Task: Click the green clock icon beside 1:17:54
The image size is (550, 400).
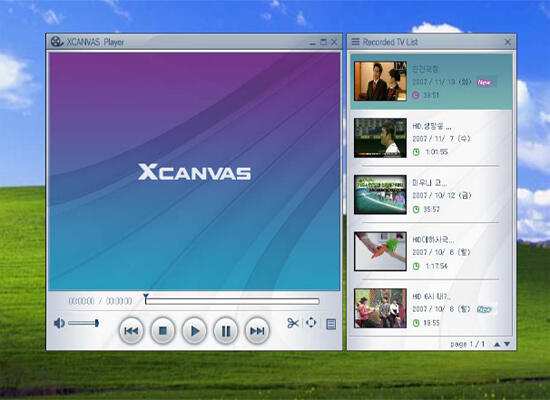Action: 416,266
